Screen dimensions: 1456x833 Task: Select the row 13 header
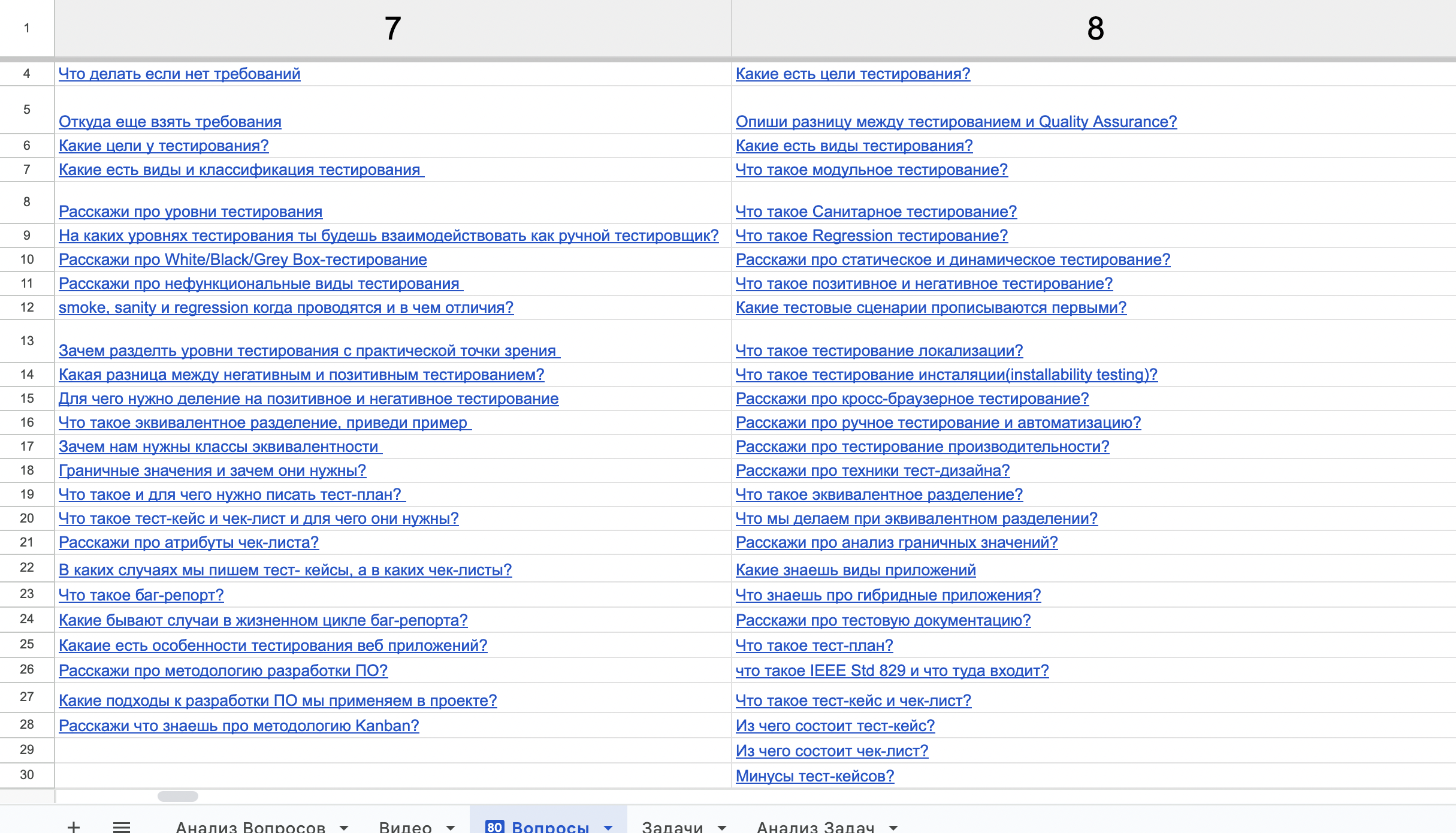(27, 340)
